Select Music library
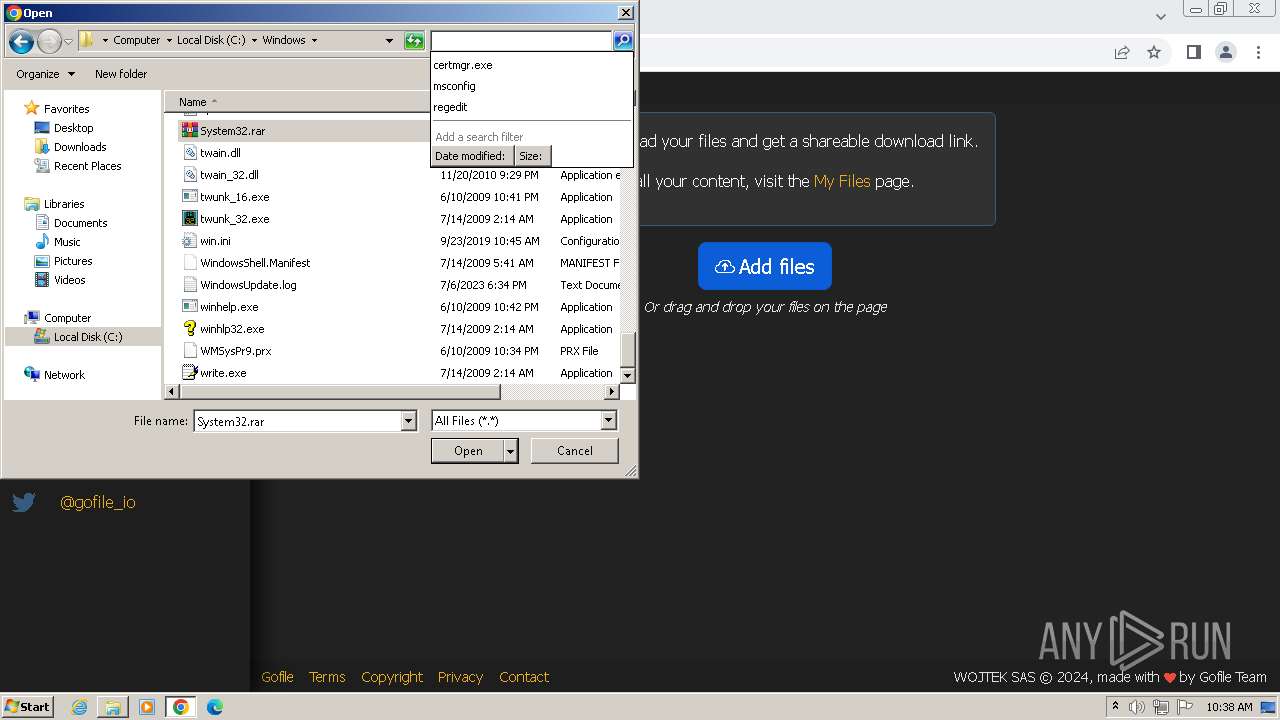 tap(58, 242)
